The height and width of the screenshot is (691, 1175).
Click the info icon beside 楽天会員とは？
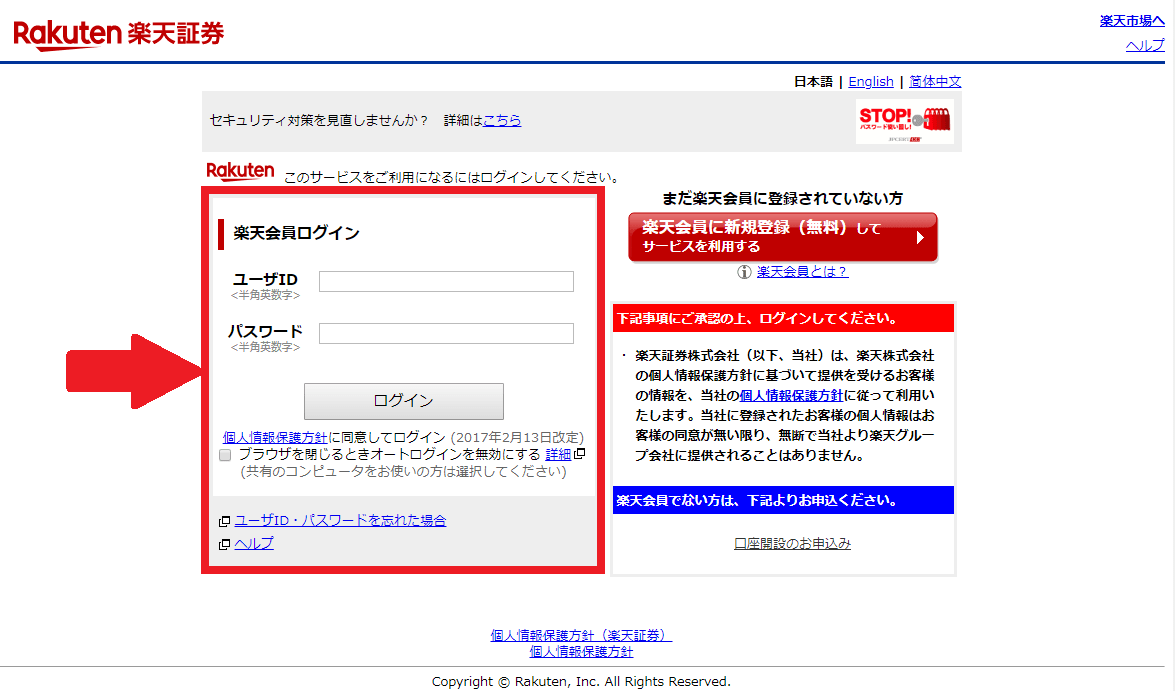[x=744, y=272]
